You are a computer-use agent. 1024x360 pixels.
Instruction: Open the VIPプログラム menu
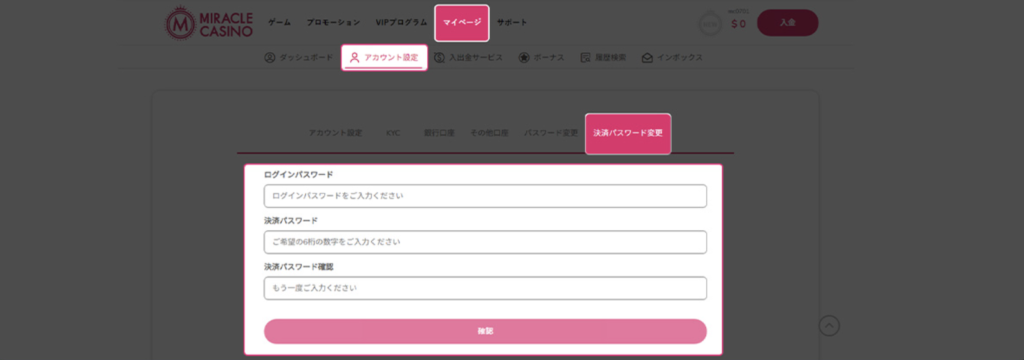tap(401, 23)
